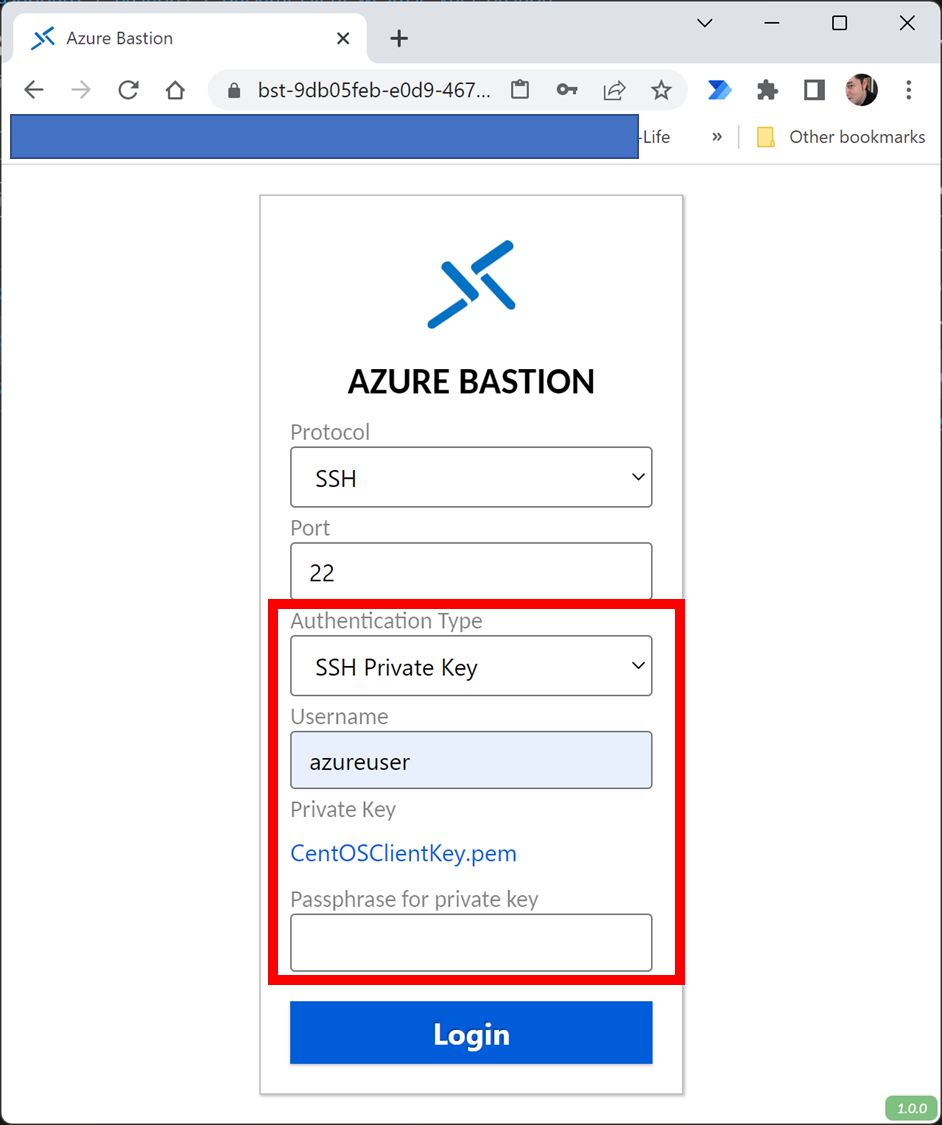Open the tab search chevron
This screenshot has width=942, height=1125.
tap(705, 23)
